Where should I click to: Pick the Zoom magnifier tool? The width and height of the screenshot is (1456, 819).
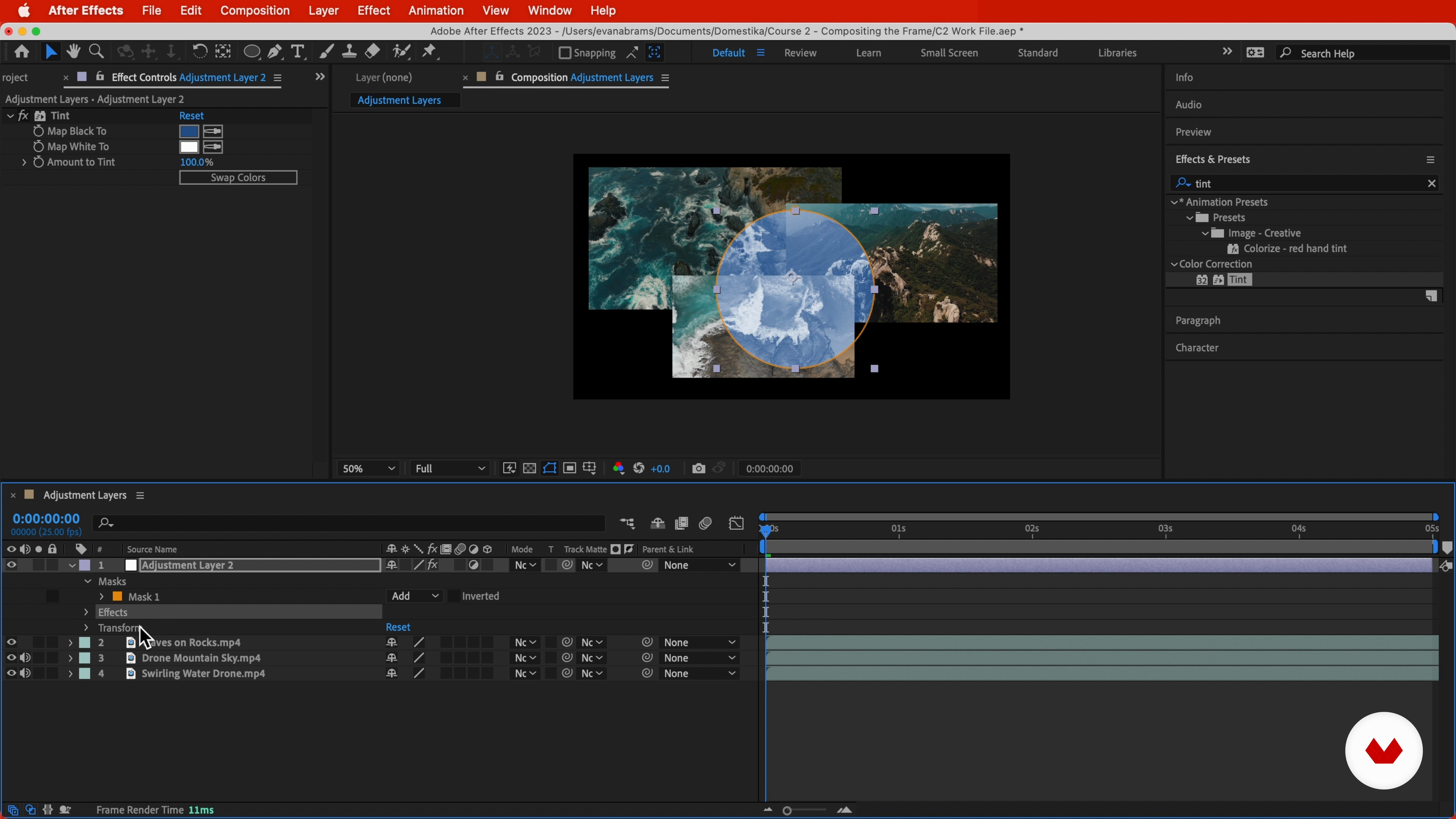pyautogui.click(x=97, y=52)
